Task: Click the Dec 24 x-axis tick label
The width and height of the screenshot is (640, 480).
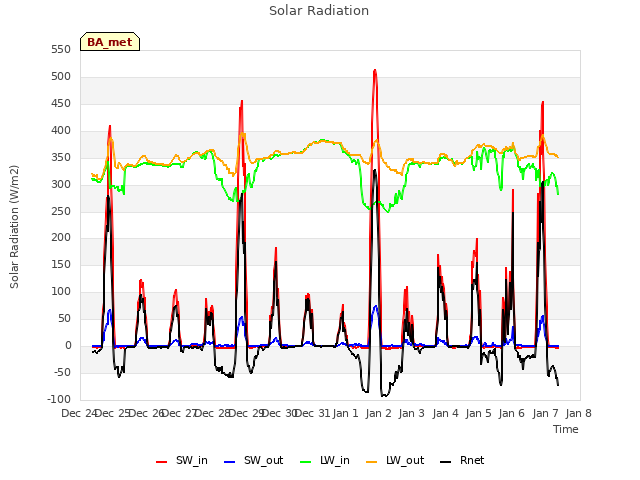Action: point(78,413)
